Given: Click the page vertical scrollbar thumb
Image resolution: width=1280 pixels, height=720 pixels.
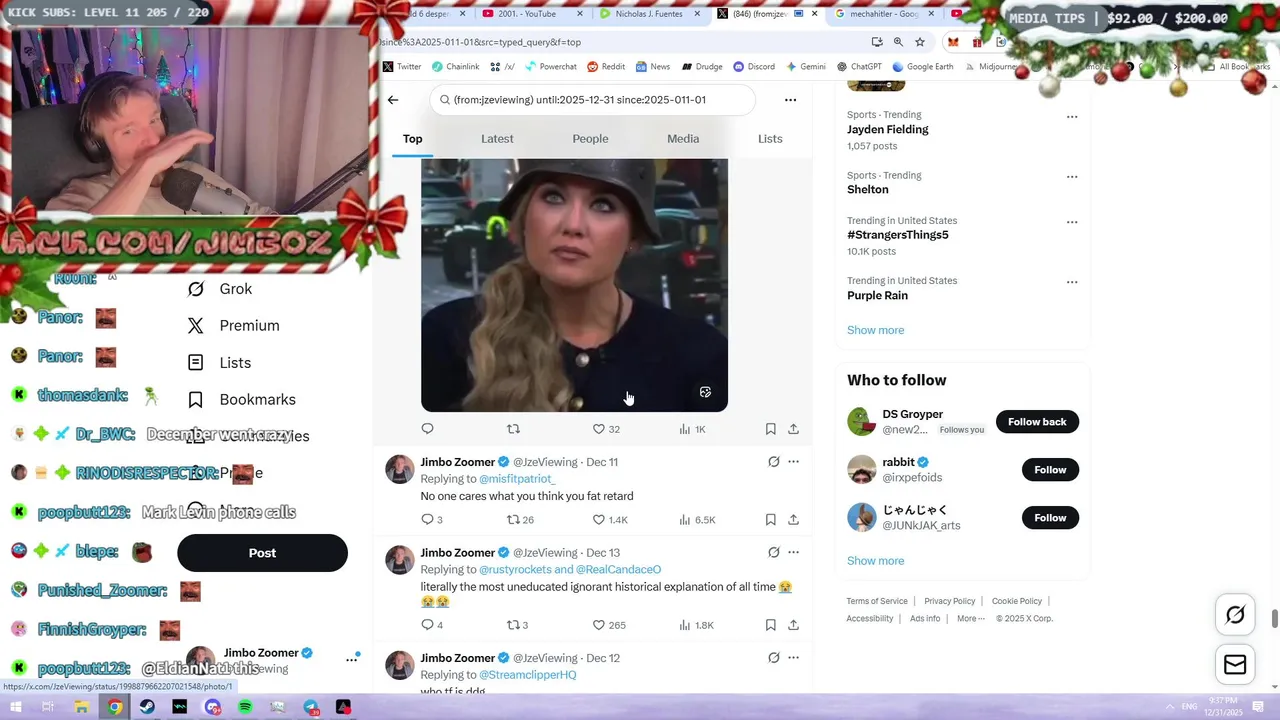Looking at the screenshot, I should click(1274, 619).
